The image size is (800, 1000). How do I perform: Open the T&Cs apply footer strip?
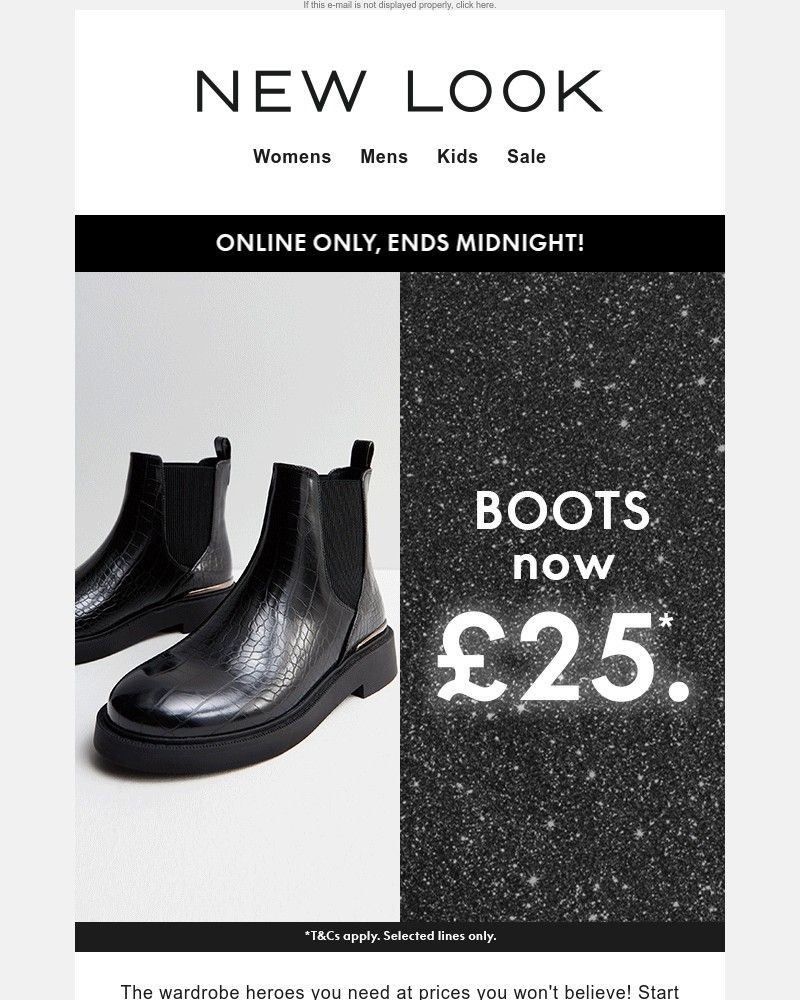coord(400,936)
